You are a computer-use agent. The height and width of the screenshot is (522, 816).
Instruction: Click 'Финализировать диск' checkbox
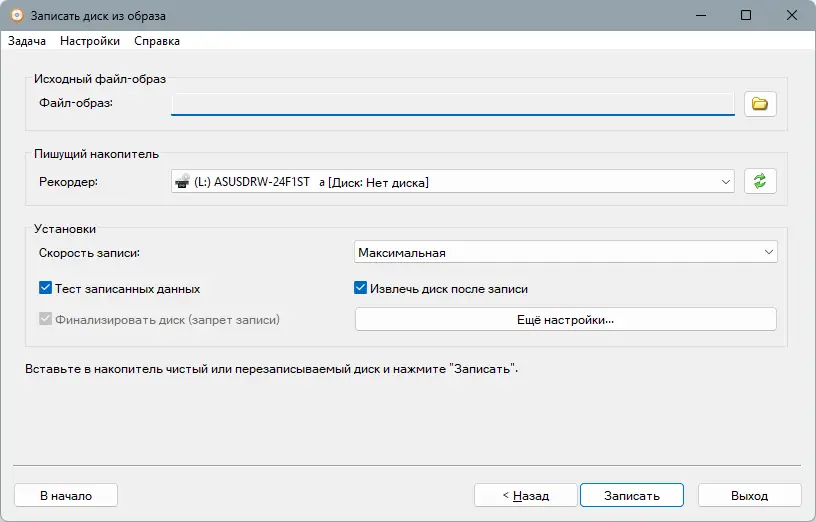click(x=45, y=320)
